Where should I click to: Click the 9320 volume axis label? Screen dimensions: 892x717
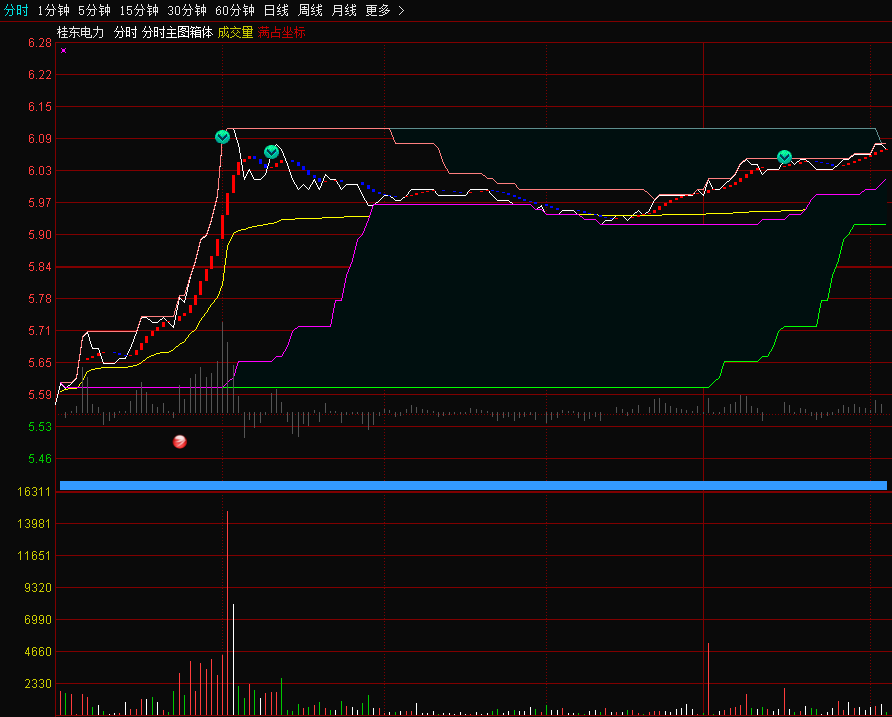coord(38,587)
